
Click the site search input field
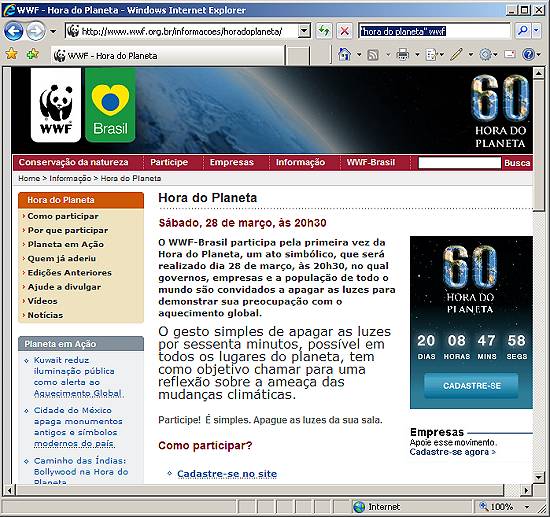point(460,163)
